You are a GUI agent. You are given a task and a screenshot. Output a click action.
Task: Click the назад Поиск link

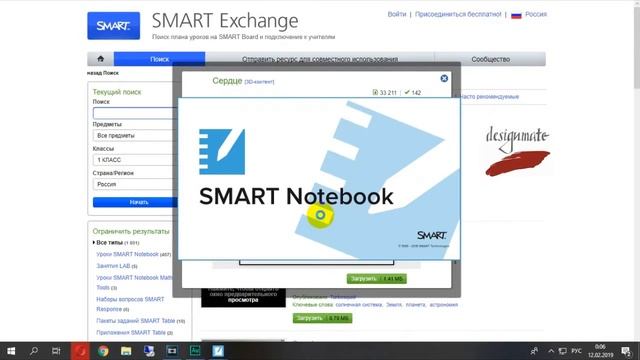[x=103, y=73]
